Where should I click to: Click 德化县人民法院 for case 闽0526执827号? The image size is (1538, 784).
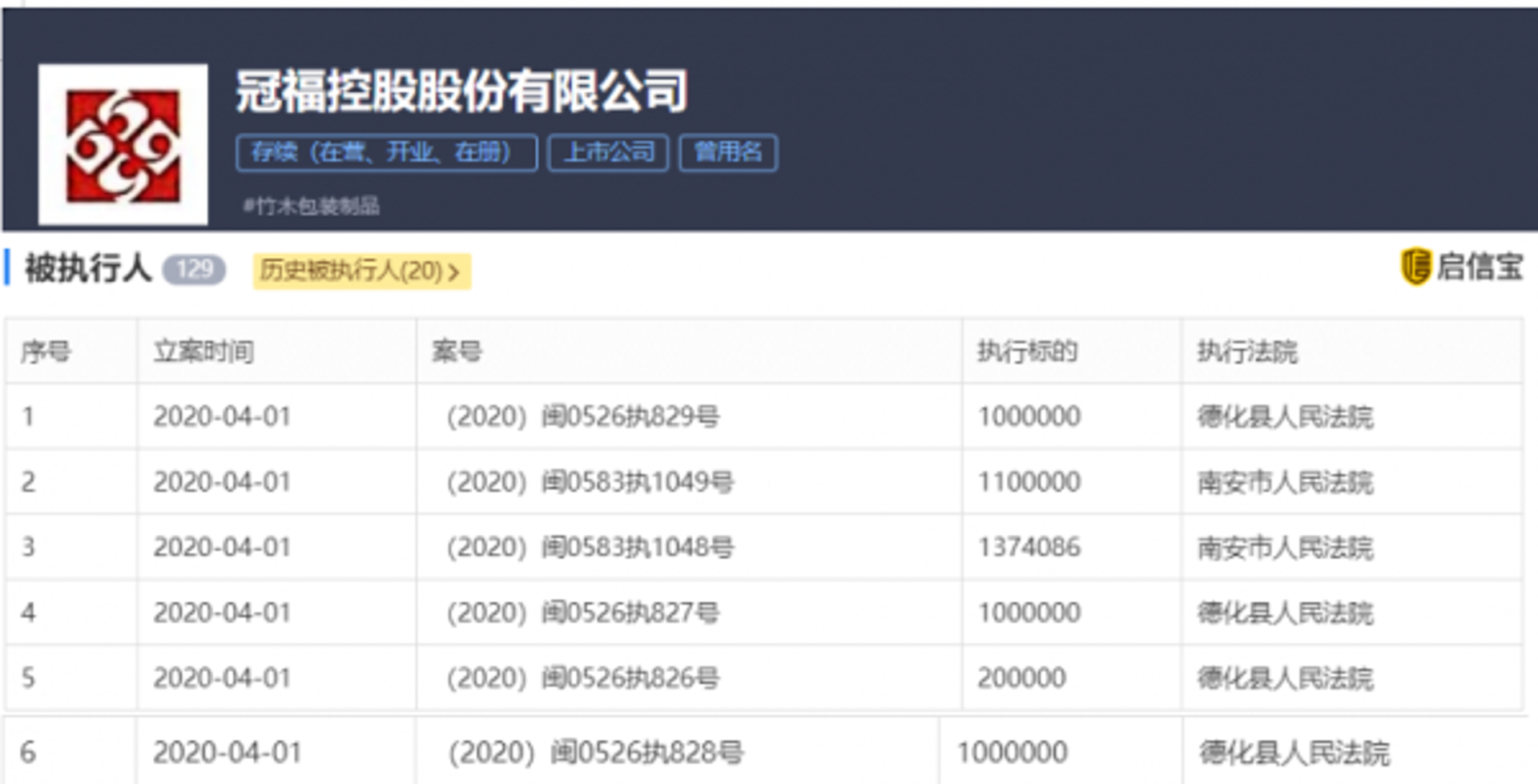(1286, 613)
